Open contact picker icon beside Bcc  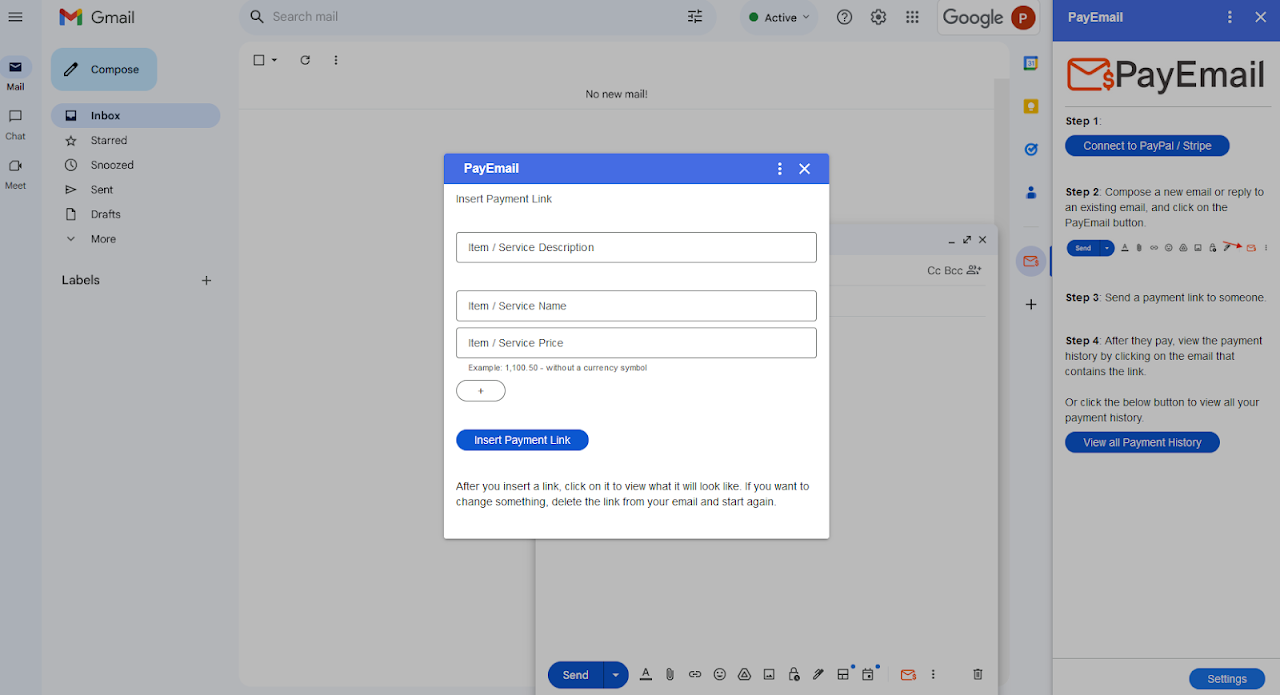tap(974, 270)
